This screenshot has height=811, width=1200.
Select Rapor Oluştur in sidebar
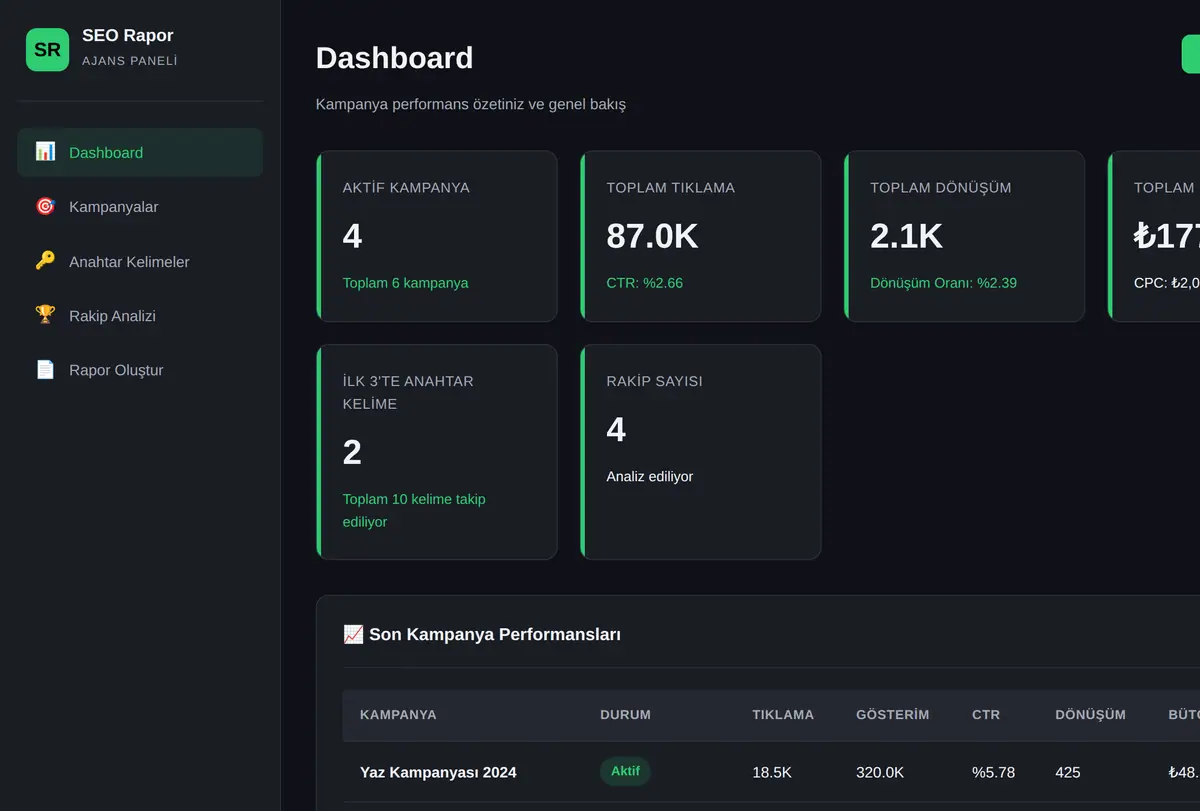(140, 370)
